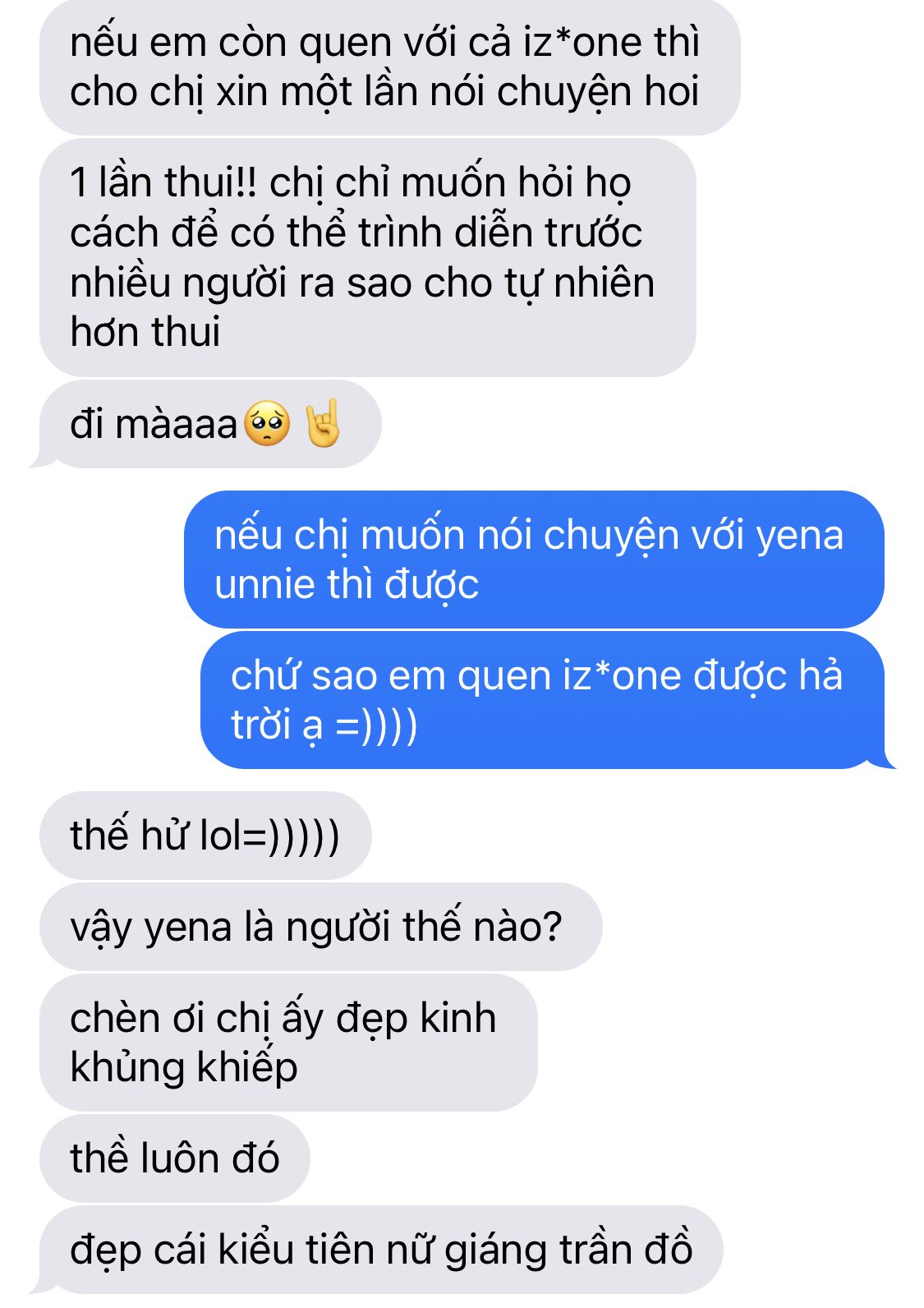Click 'yena' in the gray question message
Screen dimensions: 924x1308
[x=188, y=929]
